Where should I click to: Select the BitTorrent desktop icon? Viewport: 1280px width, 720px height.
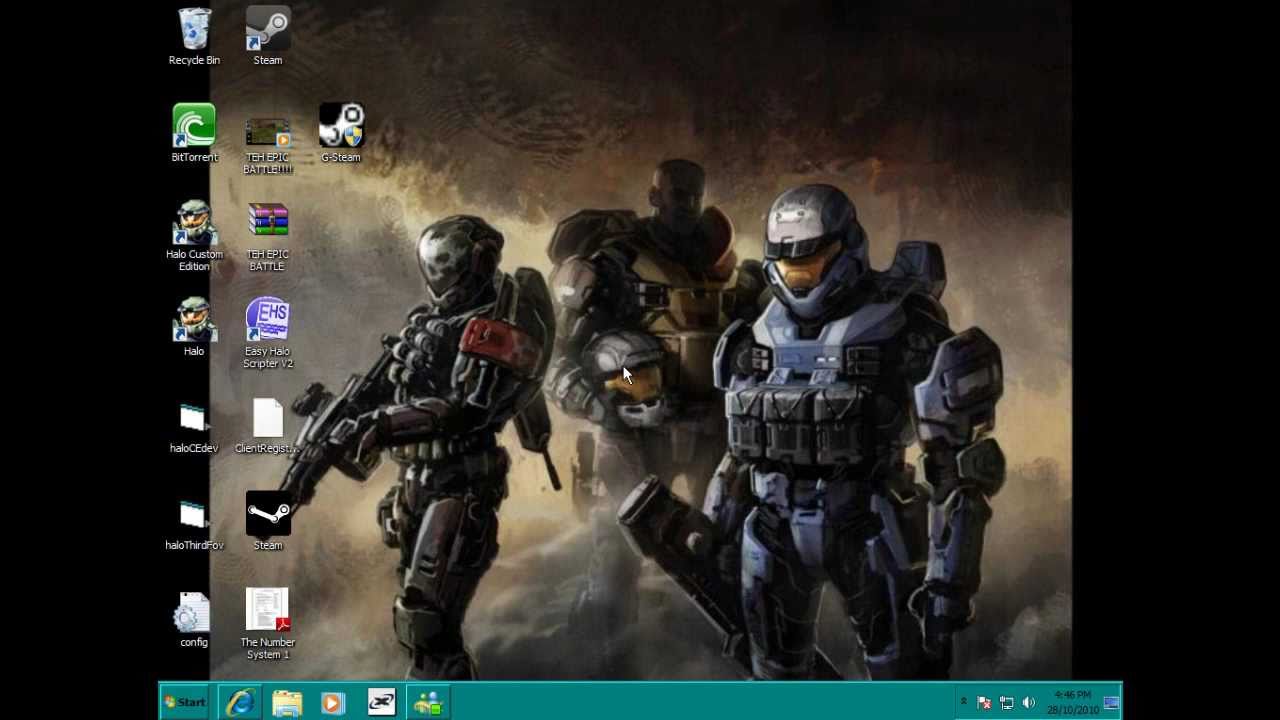[194, 133]
